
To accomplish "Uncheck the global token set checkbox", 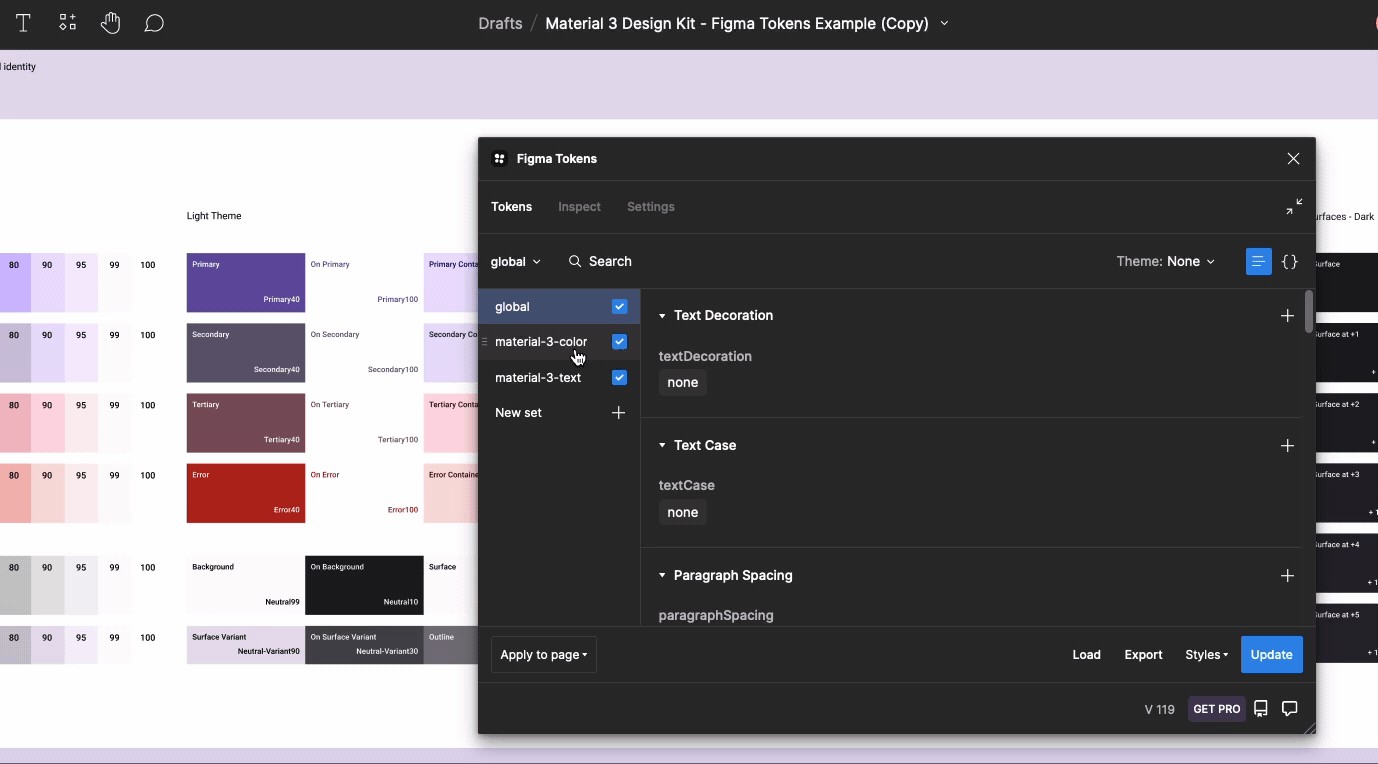I will [x=620, y=307].
